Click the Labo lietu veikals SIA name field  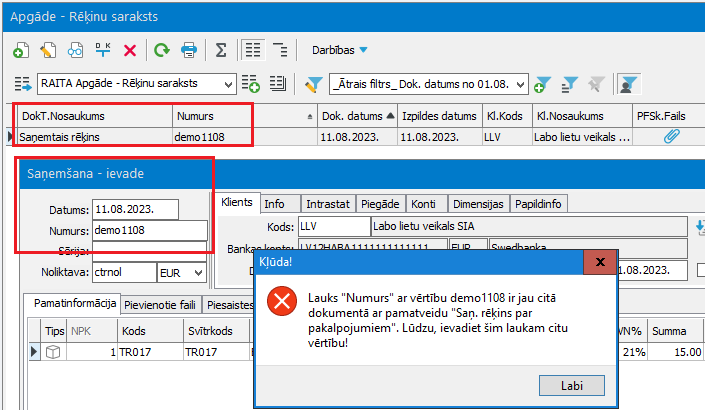pos(529,226)
